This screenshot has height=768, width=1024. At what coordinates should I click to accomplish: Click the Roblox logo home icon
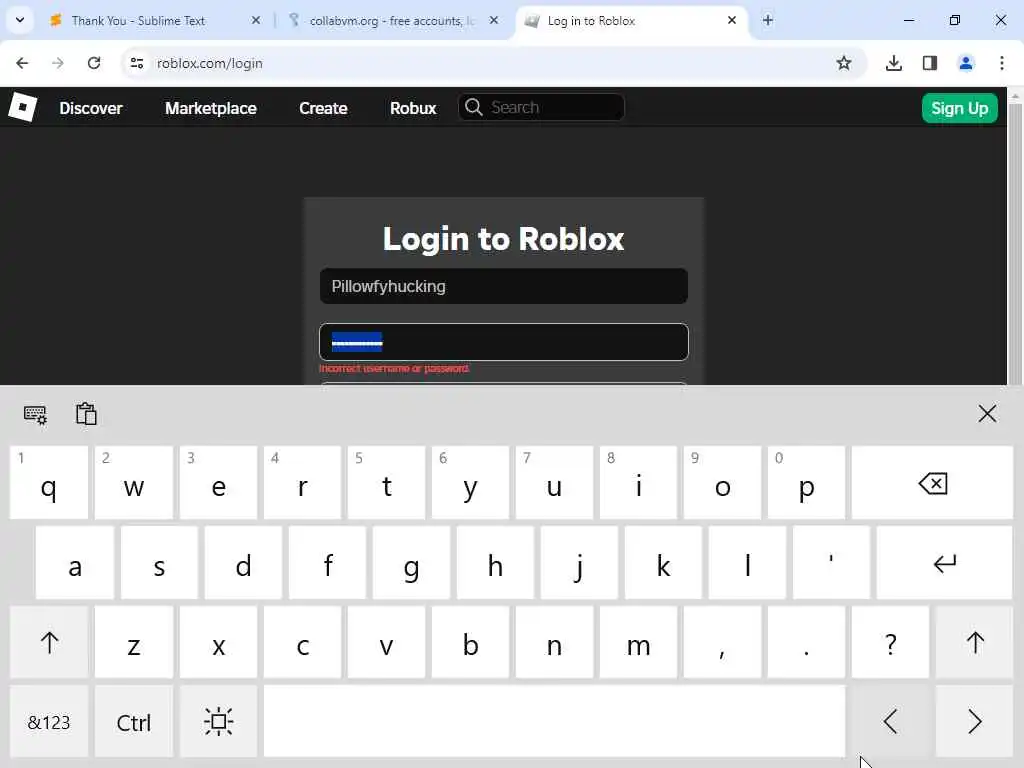pos(23,107)
